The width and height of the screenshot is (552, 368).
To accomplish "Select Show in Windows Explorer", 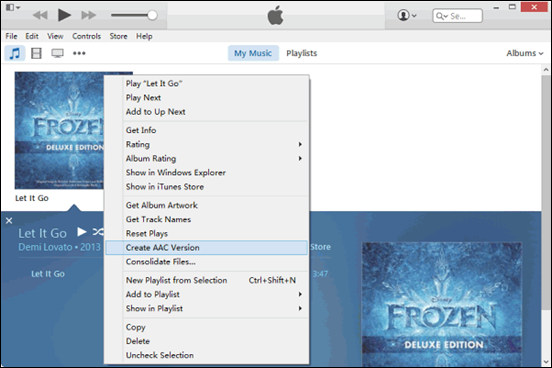I will point(207,173).
